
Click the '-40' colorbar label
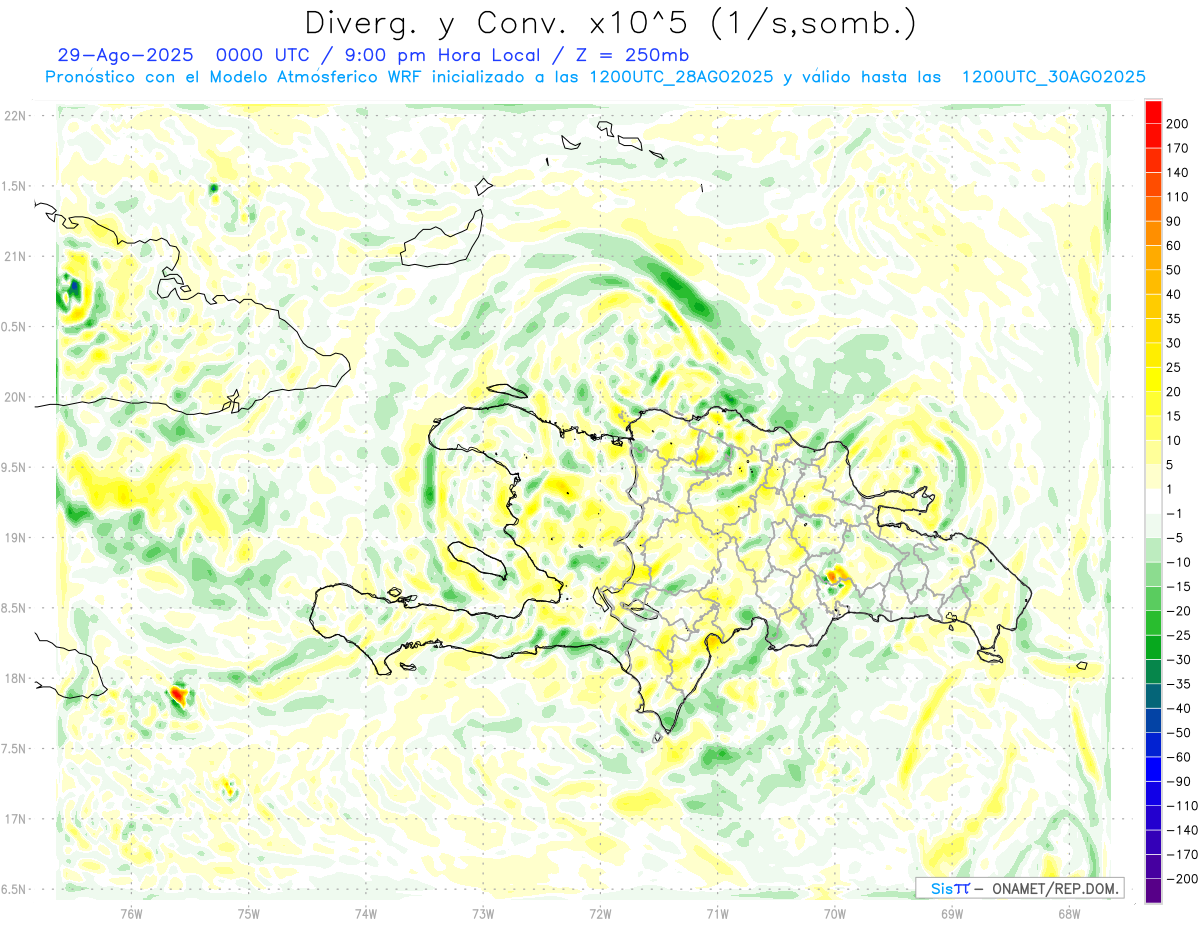(1177, 708)
